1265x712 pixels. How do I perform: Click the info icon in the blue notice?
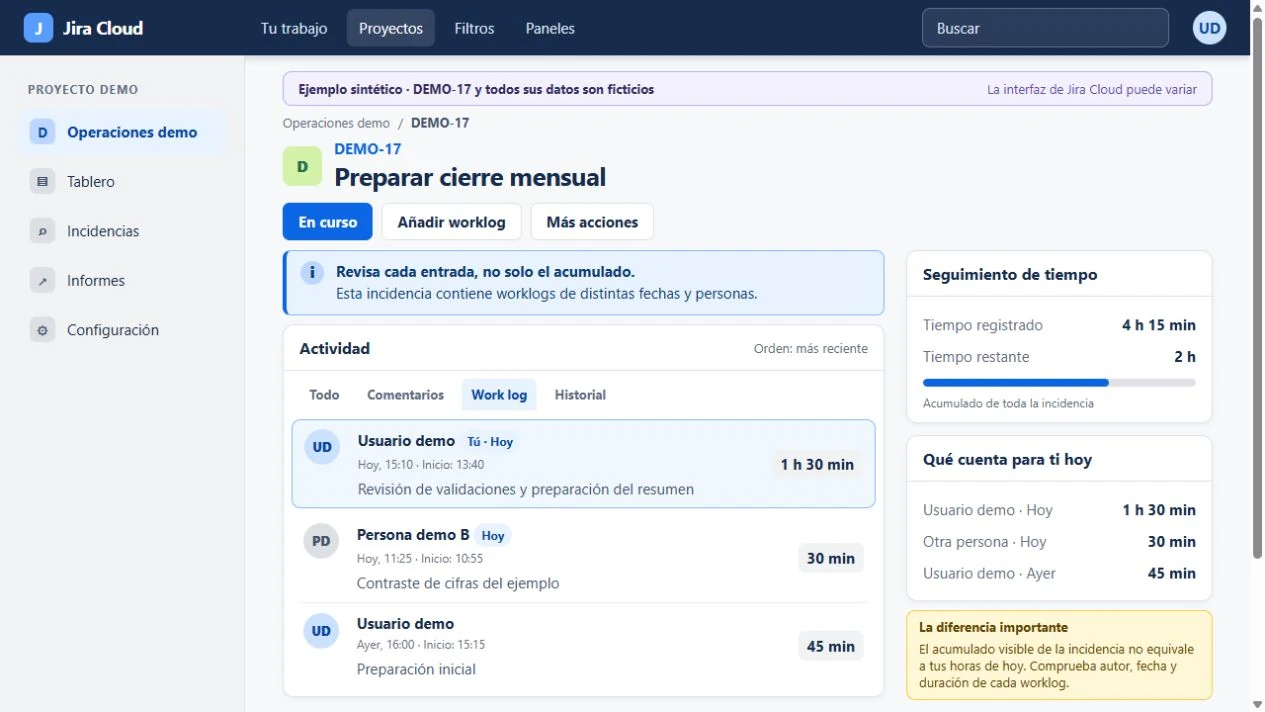[x=313, y=272]
